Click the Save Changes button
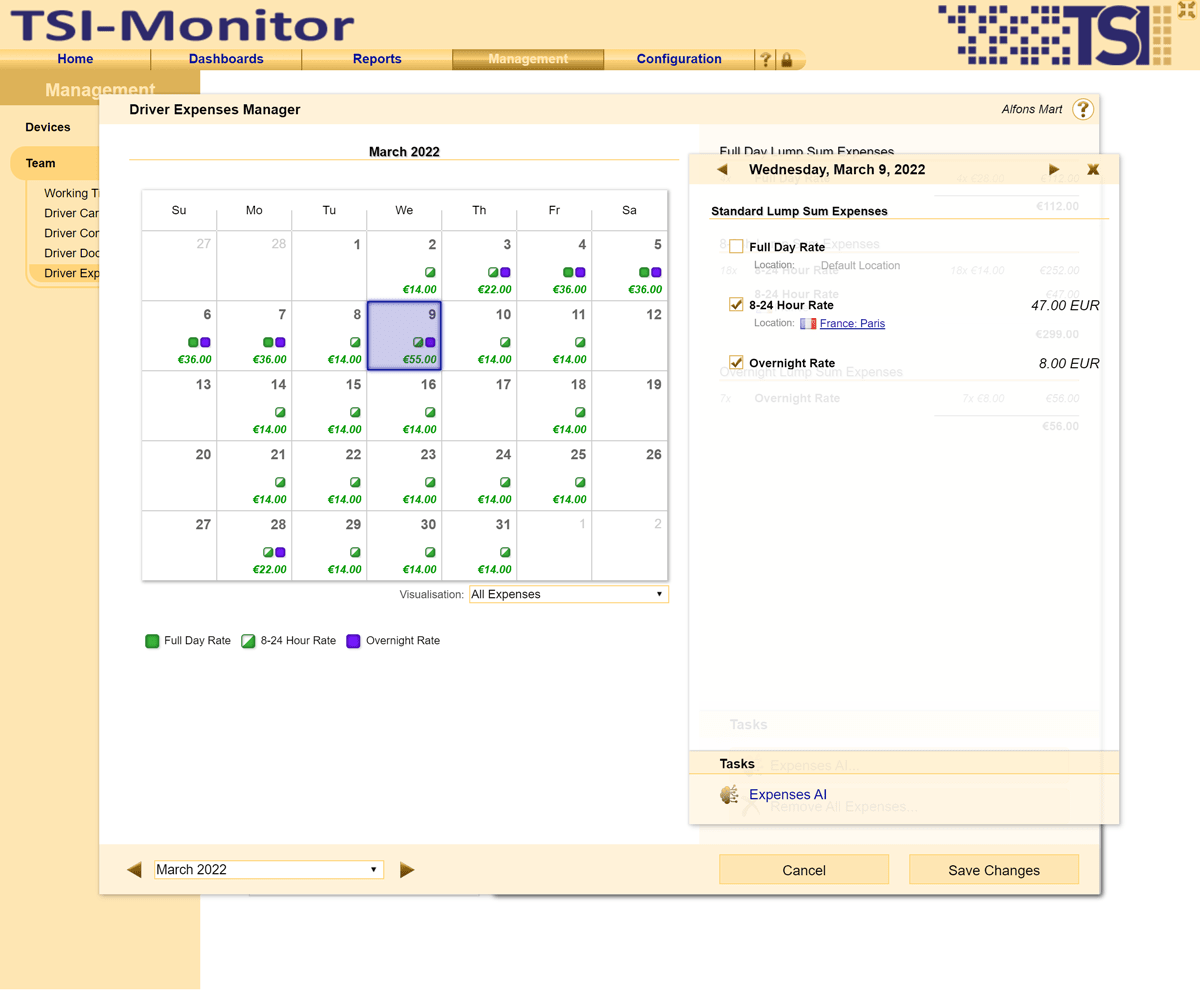1200x1000 pixels. coord(994,870)
